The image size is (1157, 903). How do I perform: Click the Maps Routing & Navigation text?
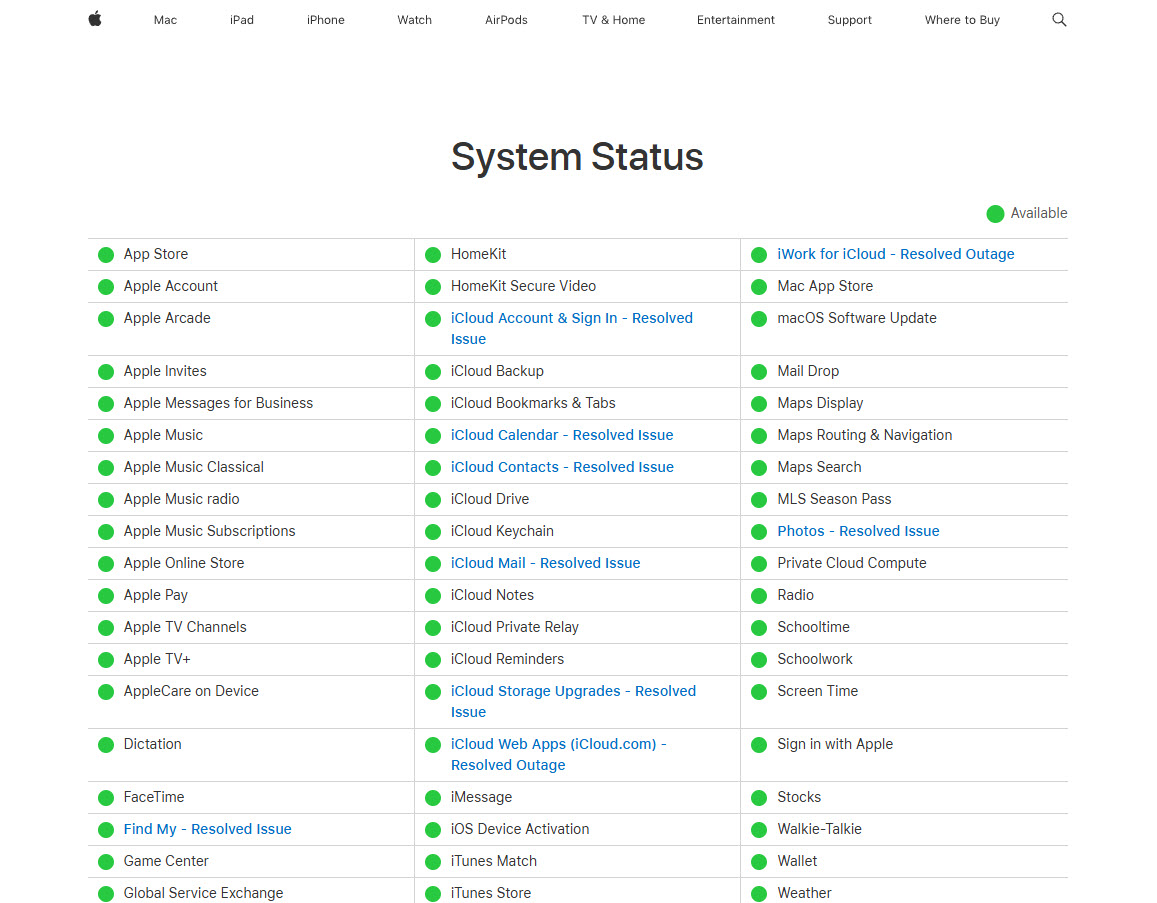coord(865,435)
